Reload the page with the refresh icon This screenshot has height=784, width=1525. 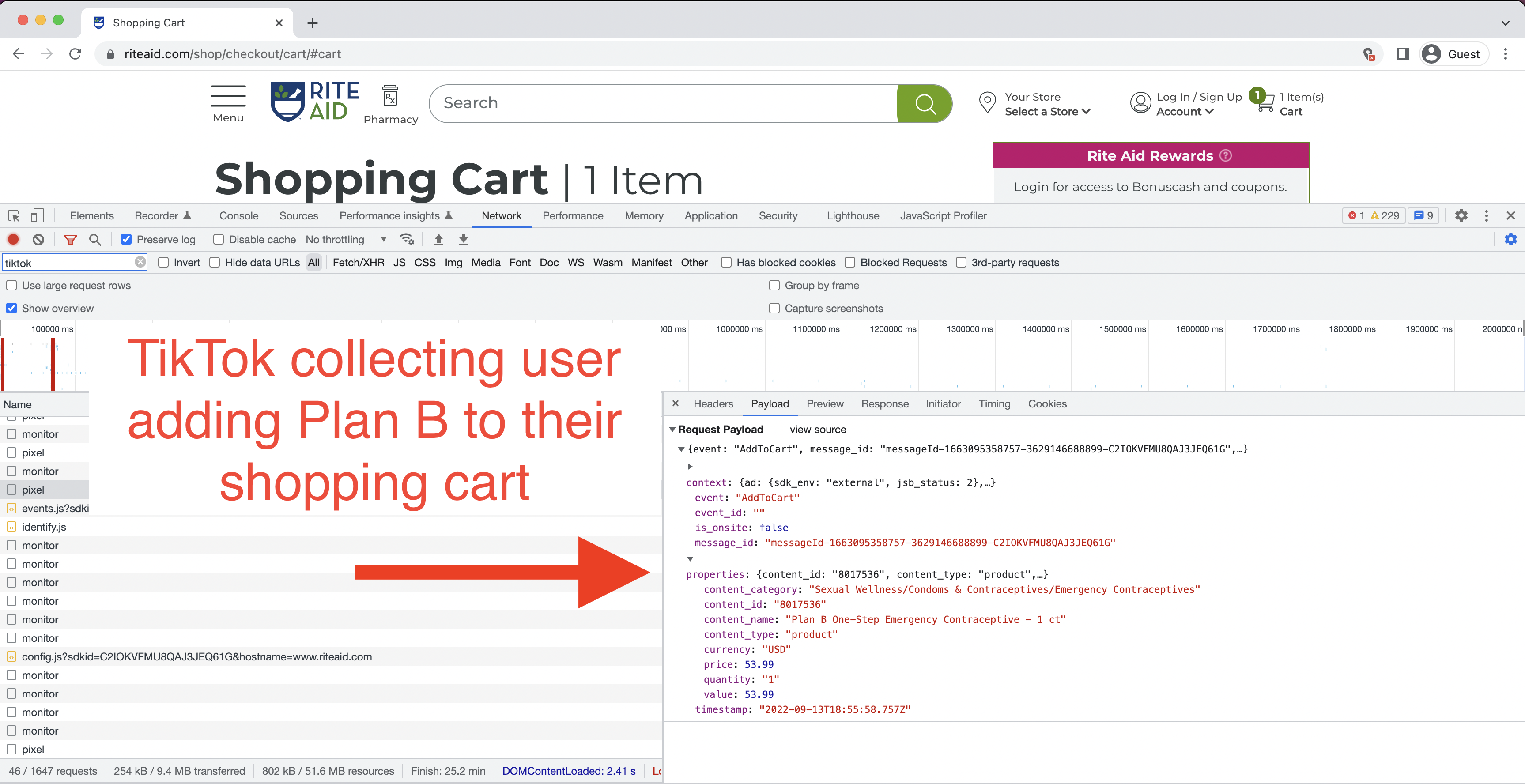coord(75,54)
